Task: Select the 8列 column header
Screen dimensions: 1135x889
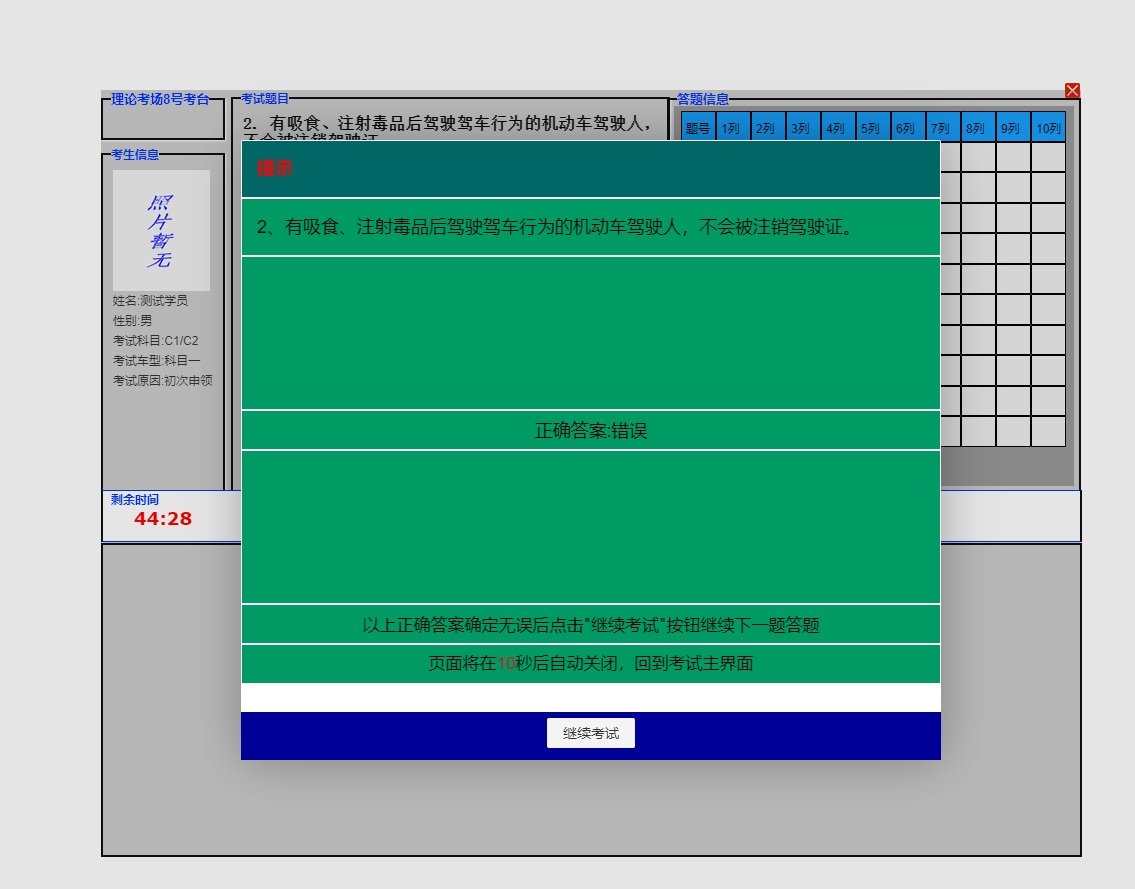Action: [977, 127]
